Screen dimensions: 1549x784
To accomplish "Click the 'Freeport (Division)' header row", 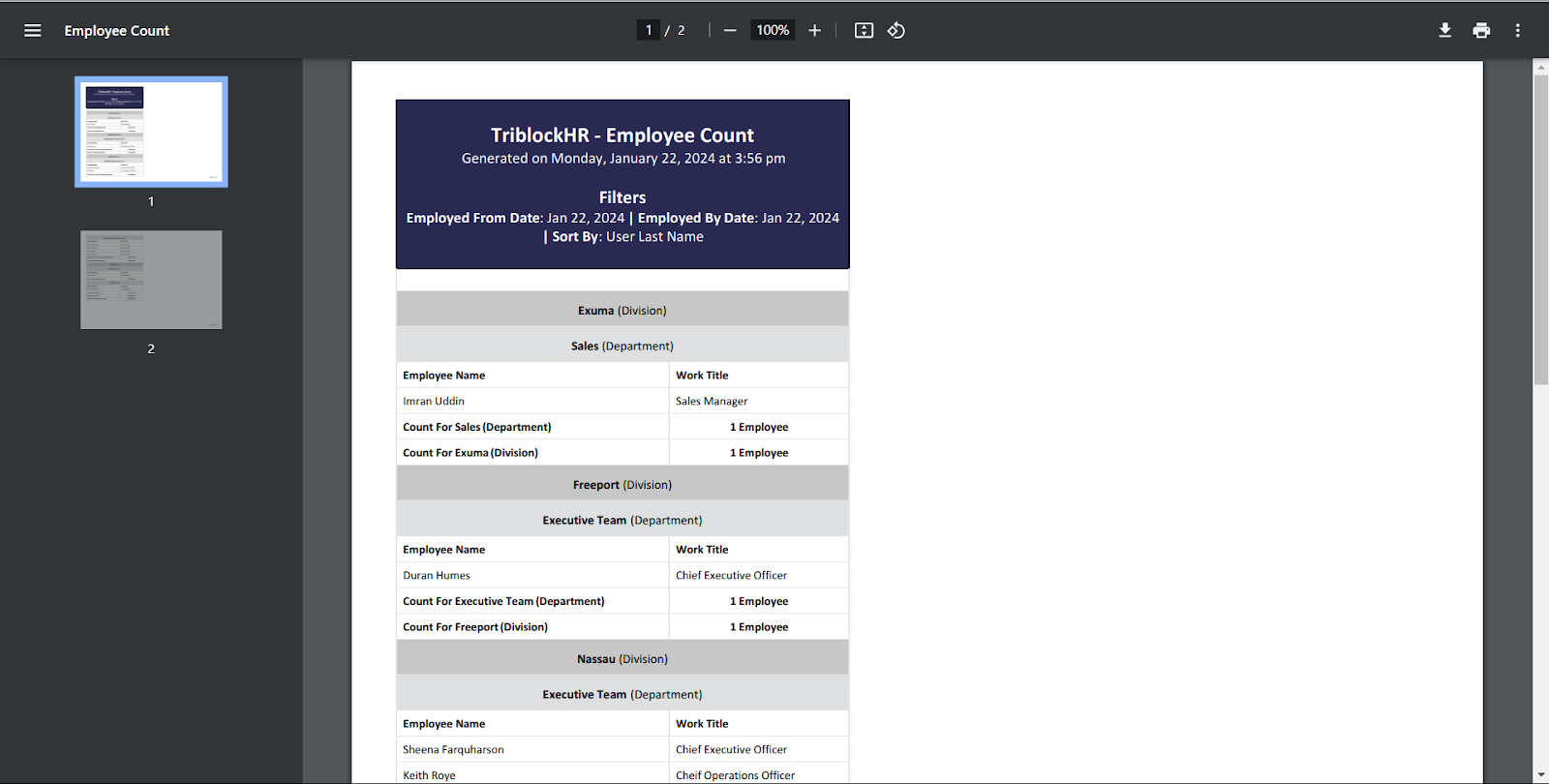I will [x=623, y=484].
